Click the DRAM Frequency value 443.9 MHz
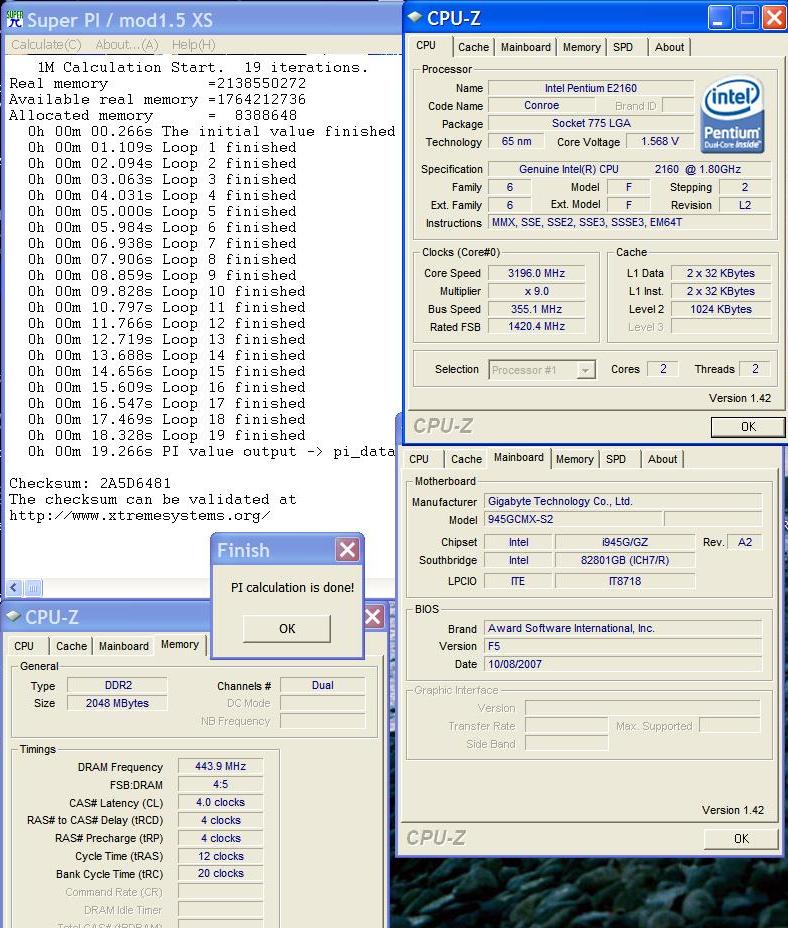 220,766
